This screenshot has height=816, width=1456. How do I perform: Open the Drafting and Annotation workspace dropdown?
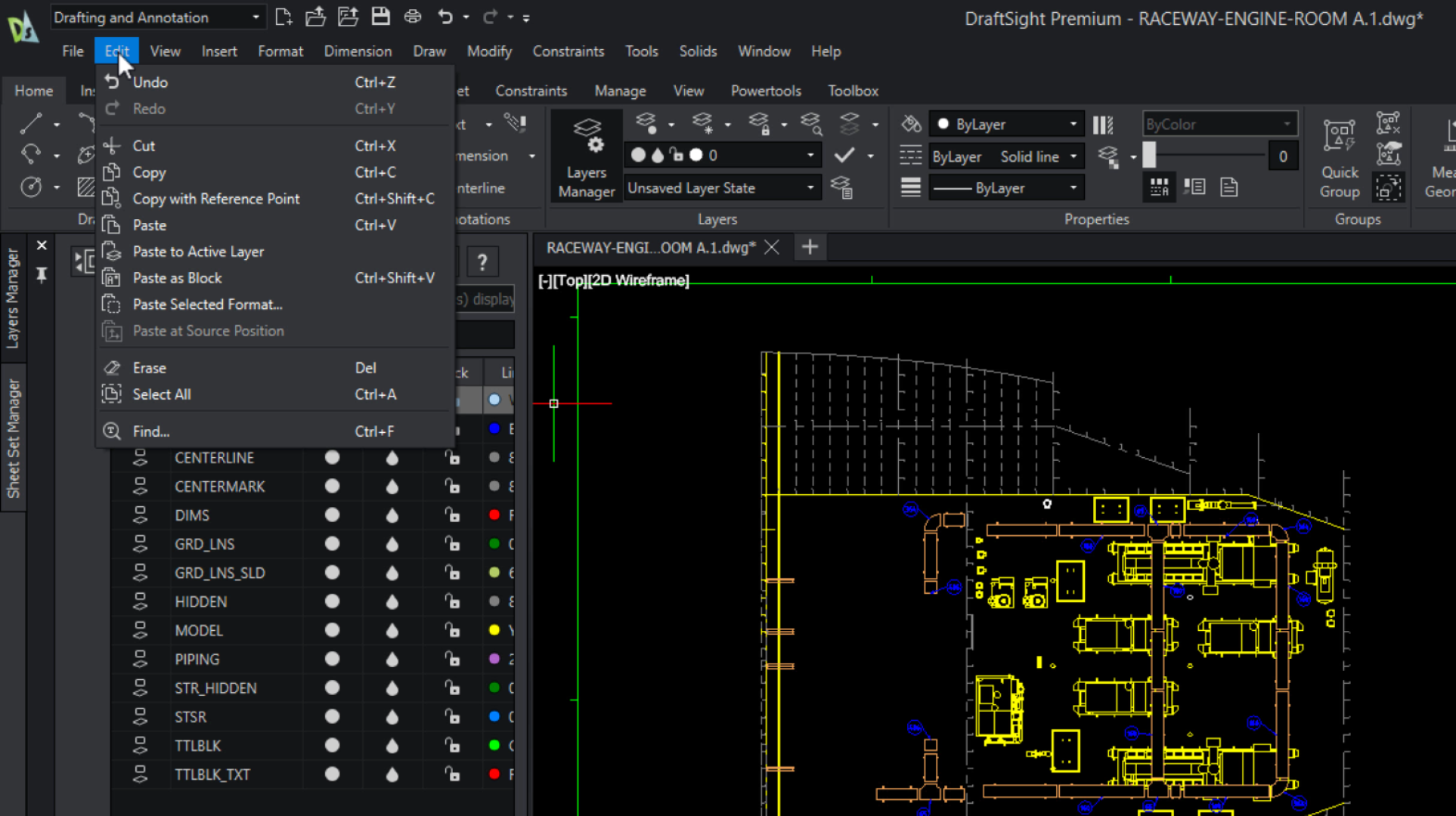(x=157, y=17)
